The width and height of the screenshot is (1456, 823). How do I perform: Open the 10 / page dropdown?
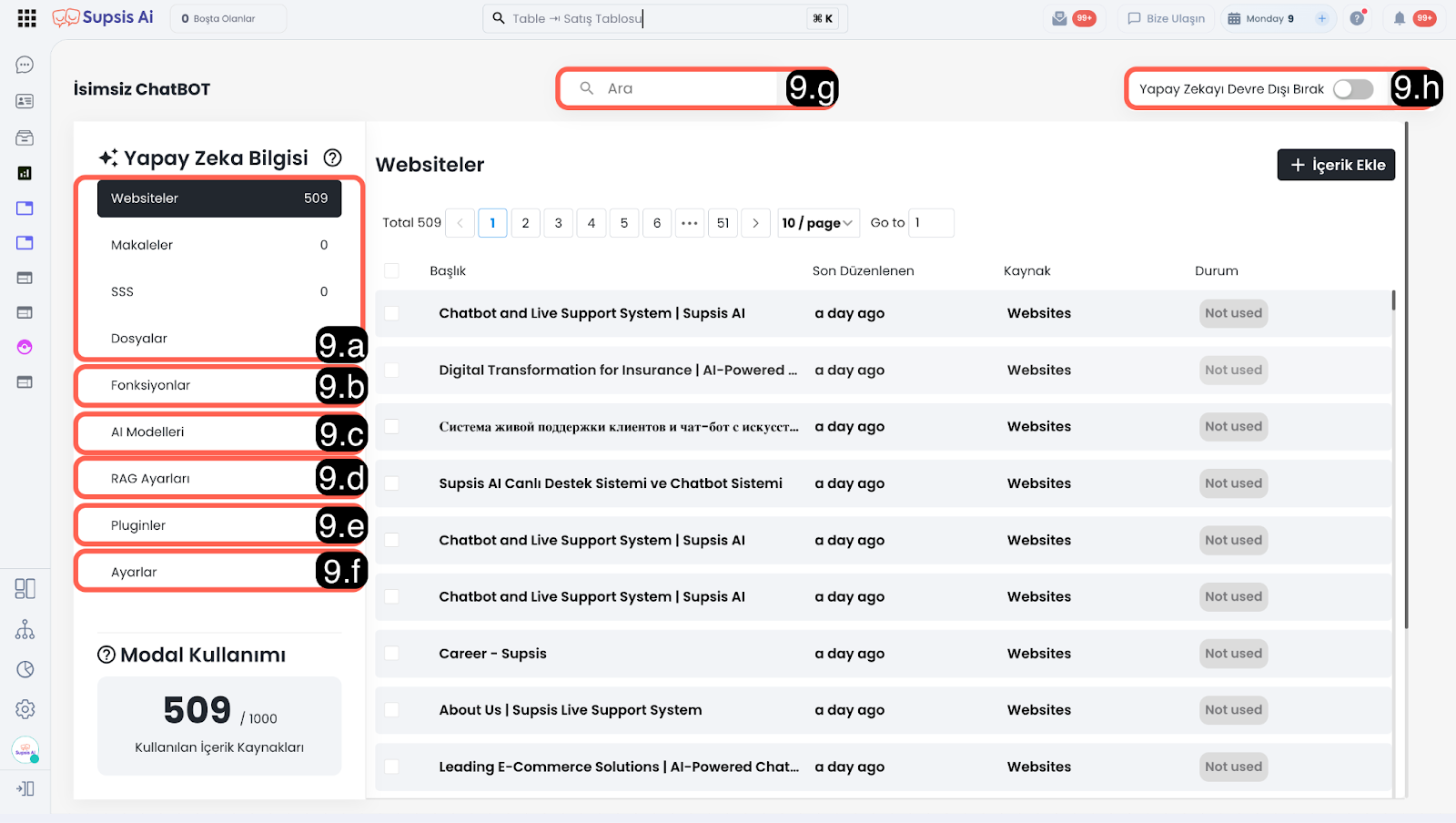(817, 223)
